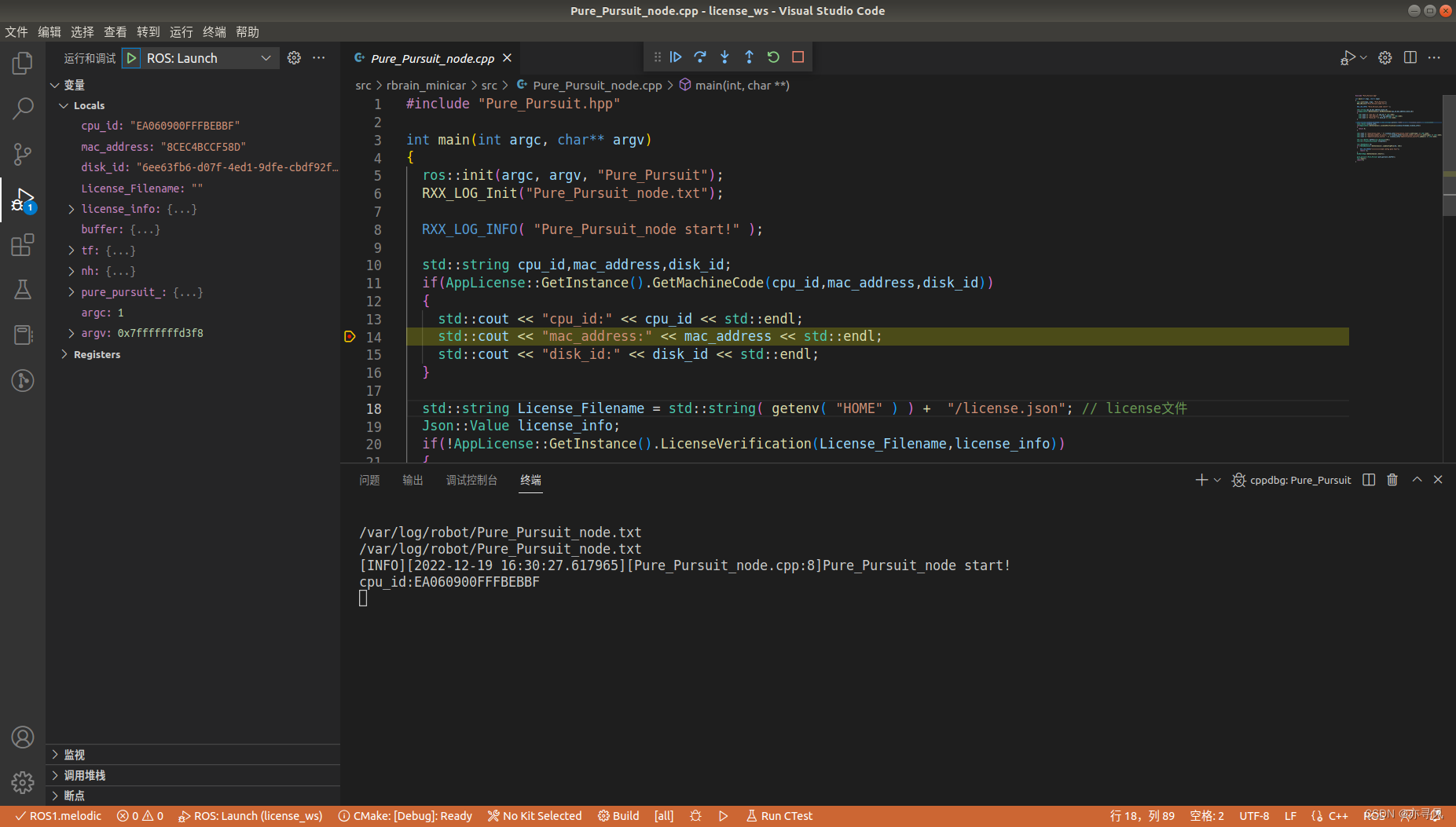1456x827 pixels.
Task: Open the Extensions view
Action: 22,245
